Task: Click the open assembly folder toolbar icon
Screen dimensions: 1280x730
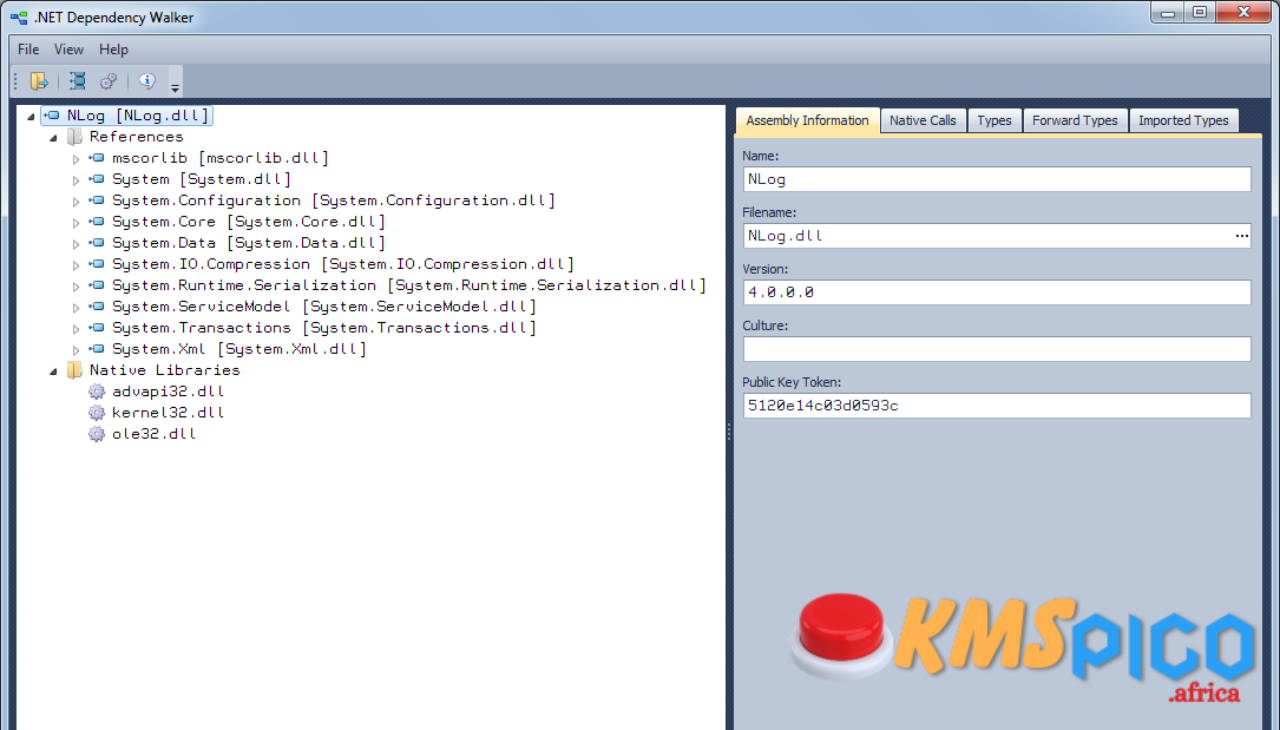Action: coord(39,82)
